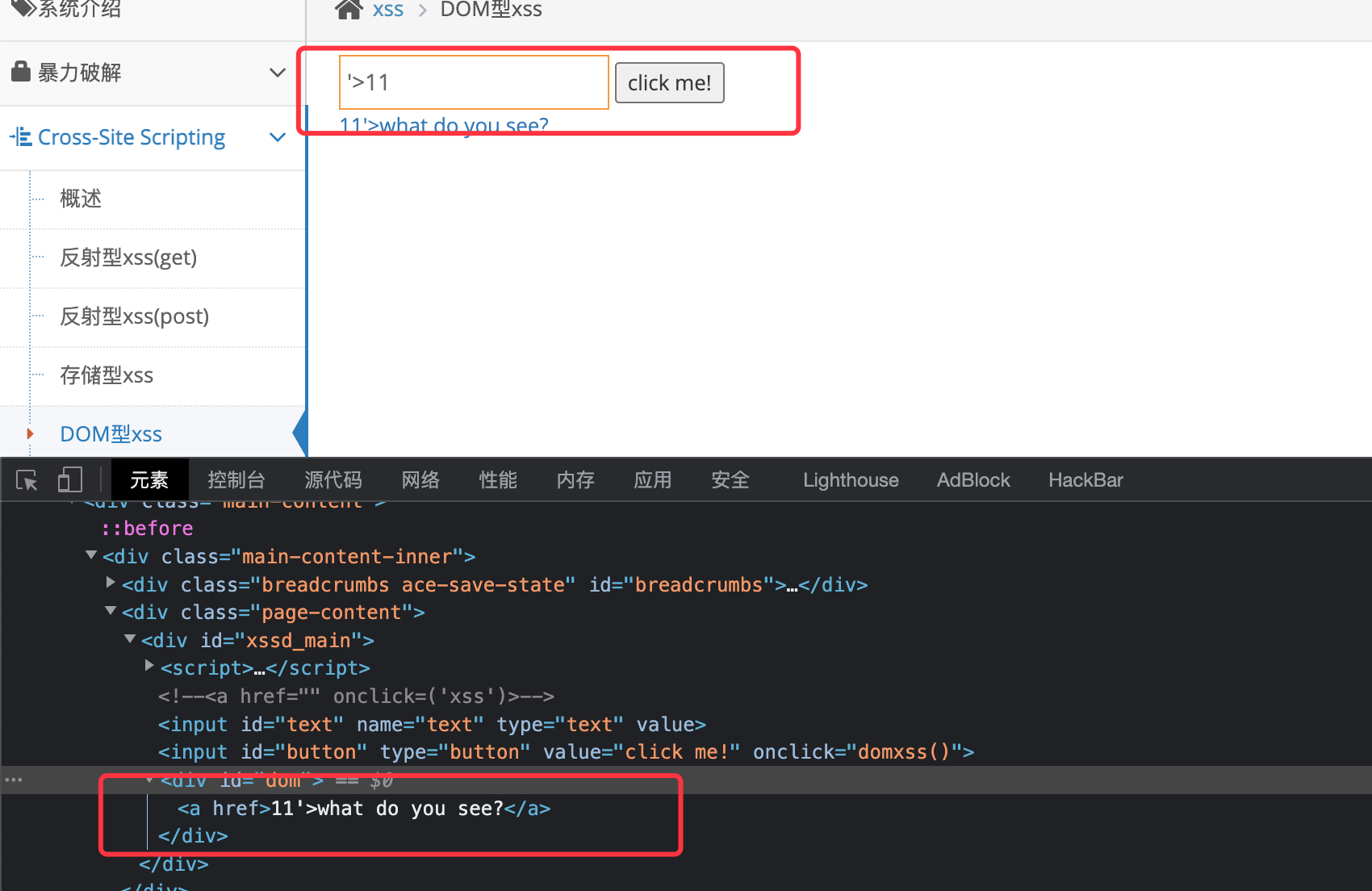Select the a href element in DOM tree

tap(364, 809)
